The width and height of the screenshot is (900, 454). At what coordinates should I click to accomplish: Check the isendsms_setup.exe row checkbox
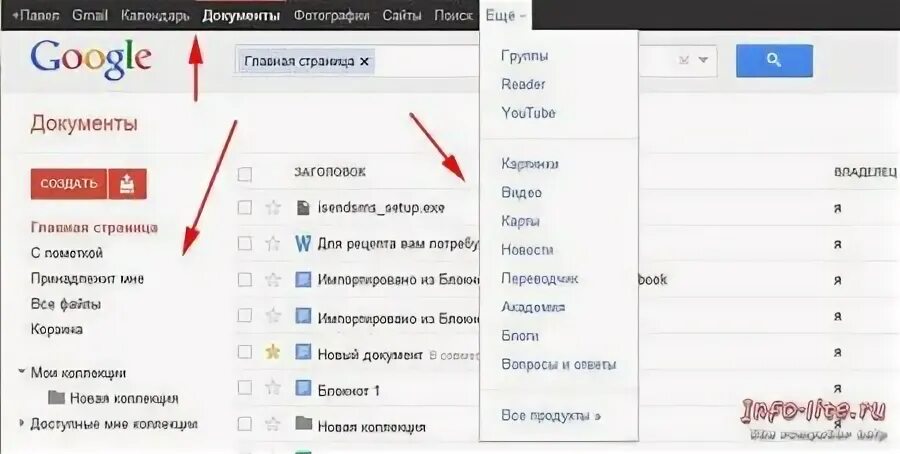click(x=245, y=207)
